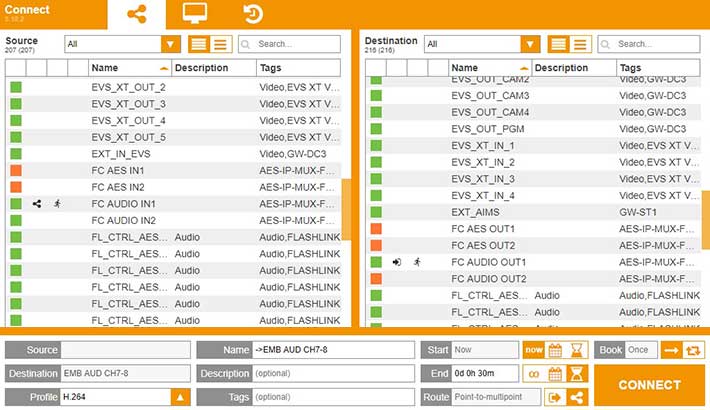710x410 pixels.
Task: Click the point-to-multipoint share route icon
Action: pos(577,397)
